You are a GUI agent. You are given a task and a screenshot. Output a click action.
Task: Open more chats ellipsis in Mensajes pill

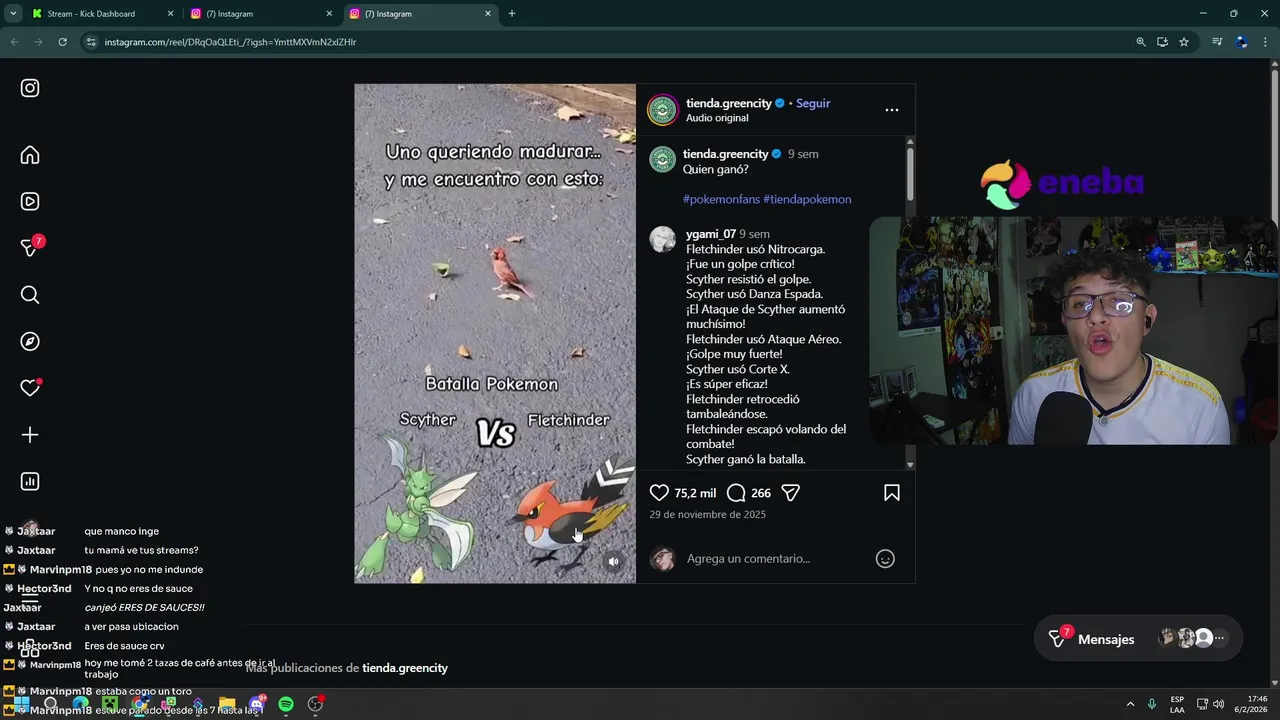tap(1219, 638)
